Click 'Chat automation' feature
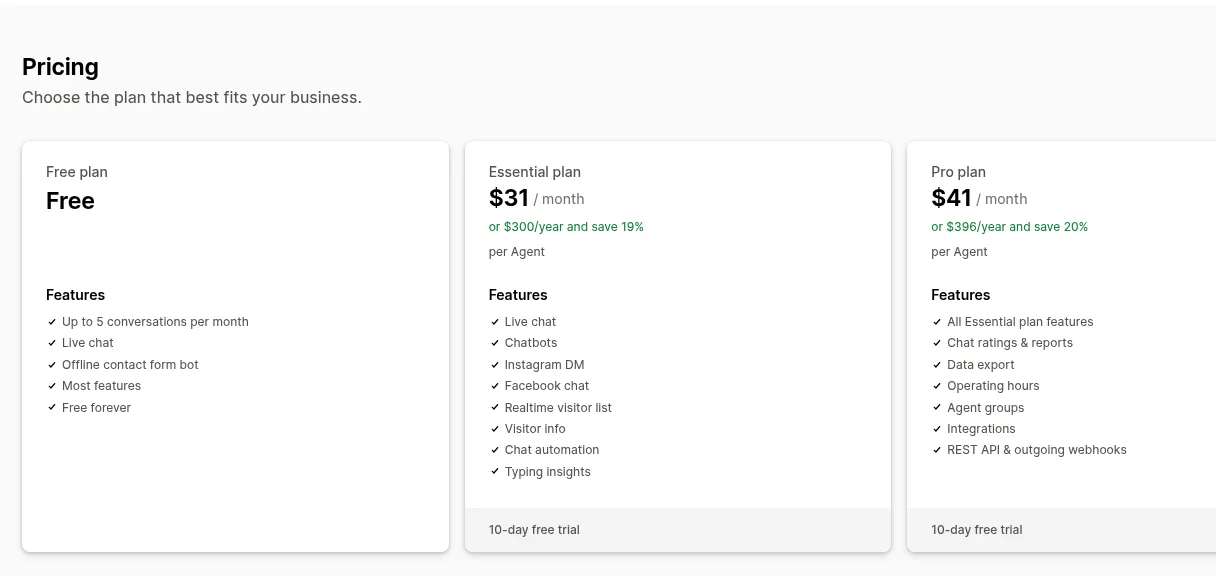The width and height of the screenshot is (1216, 576). 552,450
